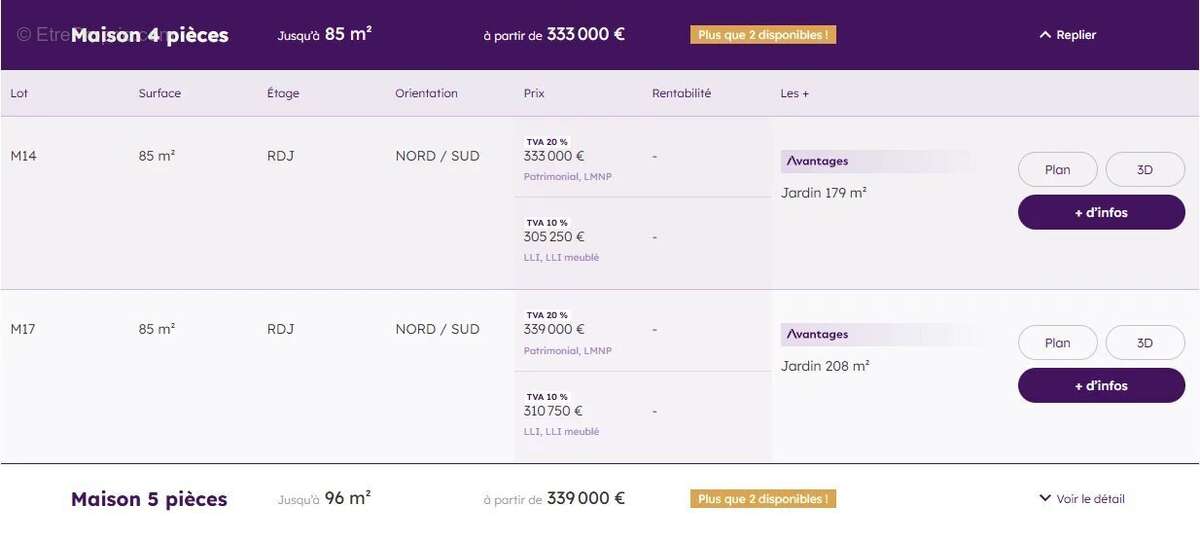The height and width of the screenshot is (541, 1200).
Task: Click the Avantages label for lot M14
Action: [817, 161]
